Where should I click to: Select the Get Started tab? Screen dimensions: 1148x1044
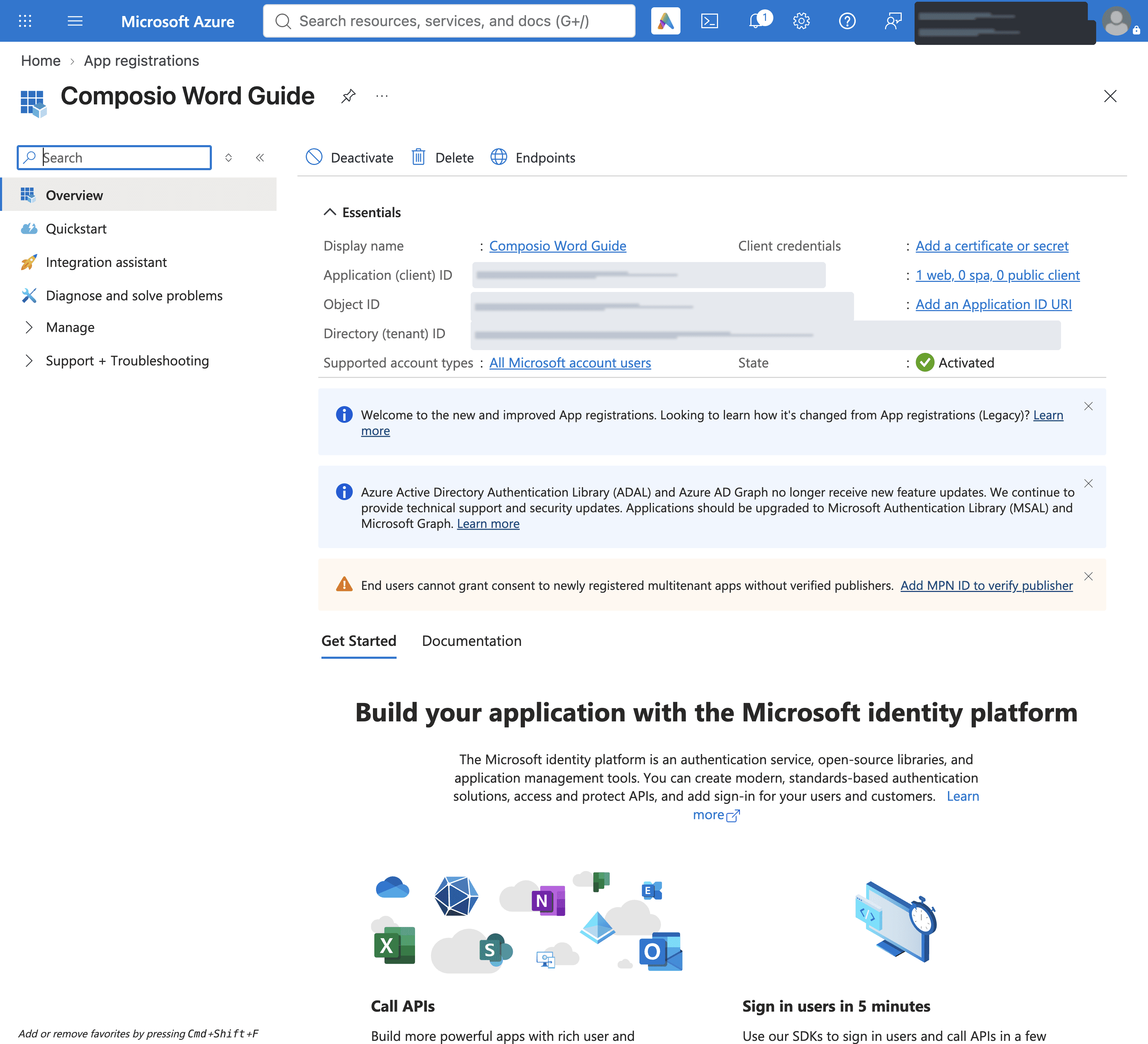coord(359,641)
